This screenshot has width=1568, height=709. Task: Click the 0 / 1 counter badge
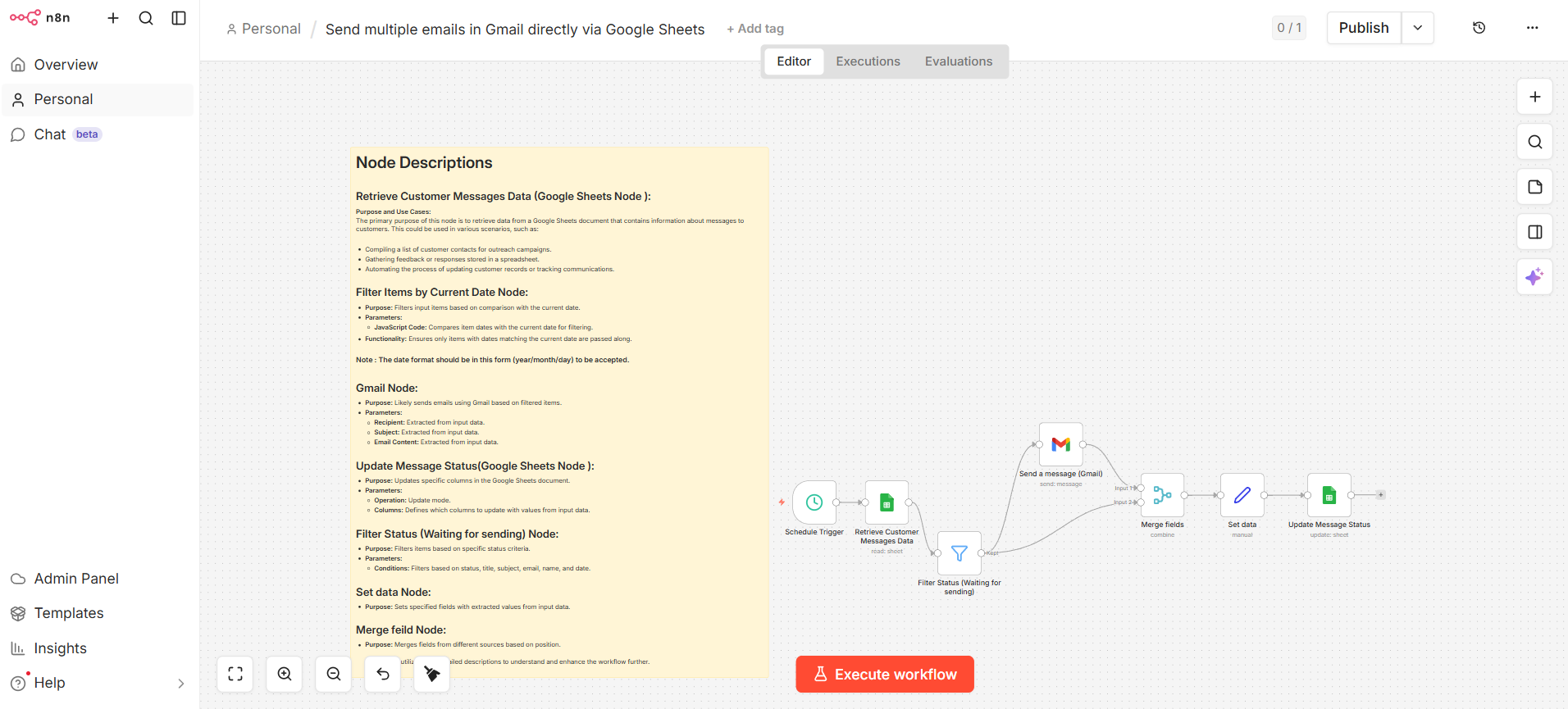coord(1289,28)
